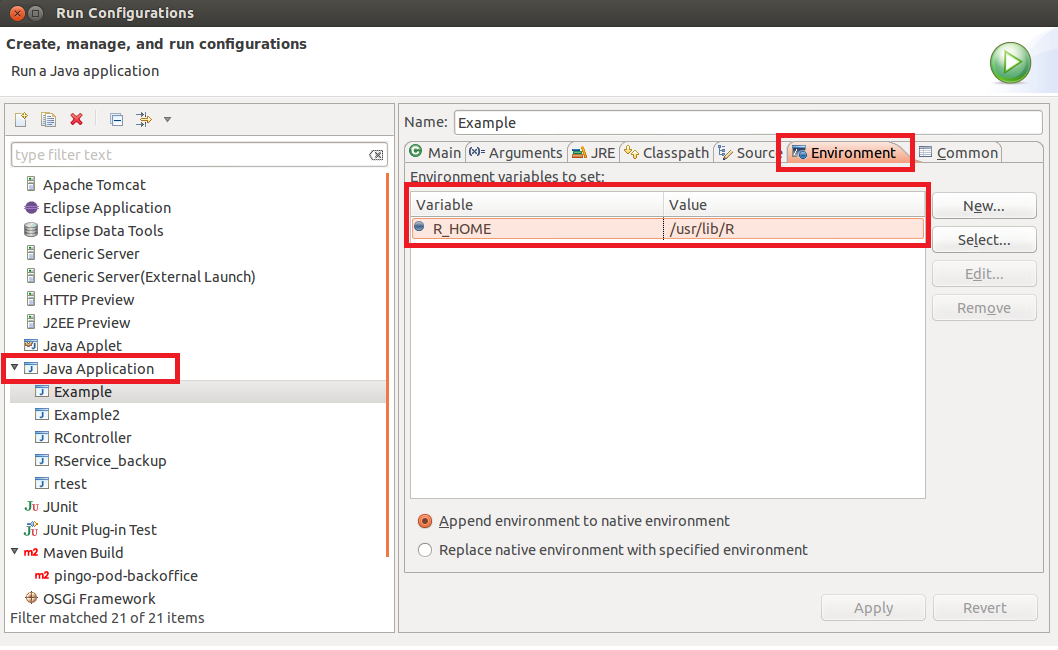Select pingo-pod-backoffice Maven configuration
1058x650 pixels.
(x=126, y=575)
